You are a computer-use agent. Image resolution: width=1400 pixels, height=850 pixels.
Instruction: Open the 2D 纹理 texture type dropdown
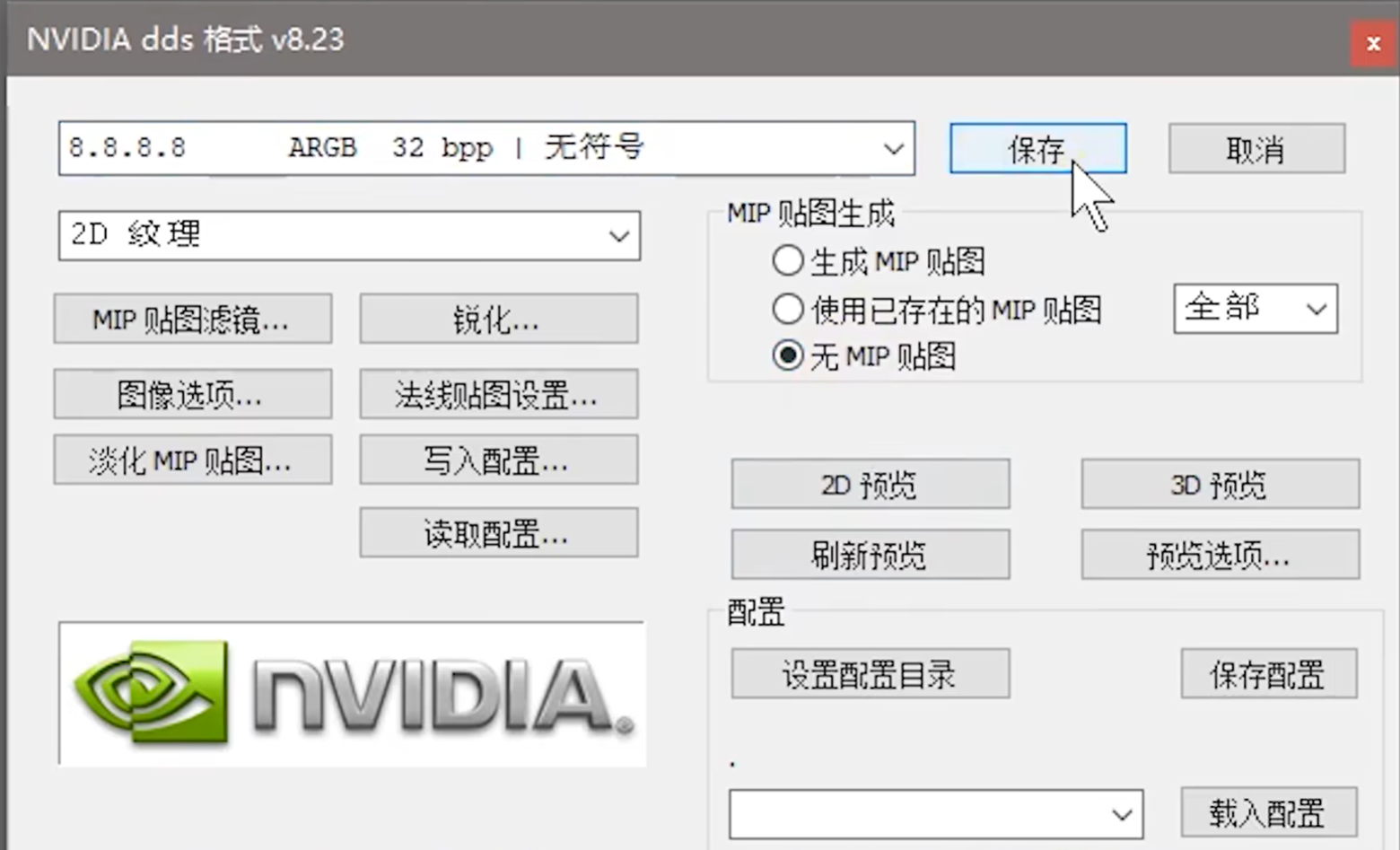pos(349,235)
